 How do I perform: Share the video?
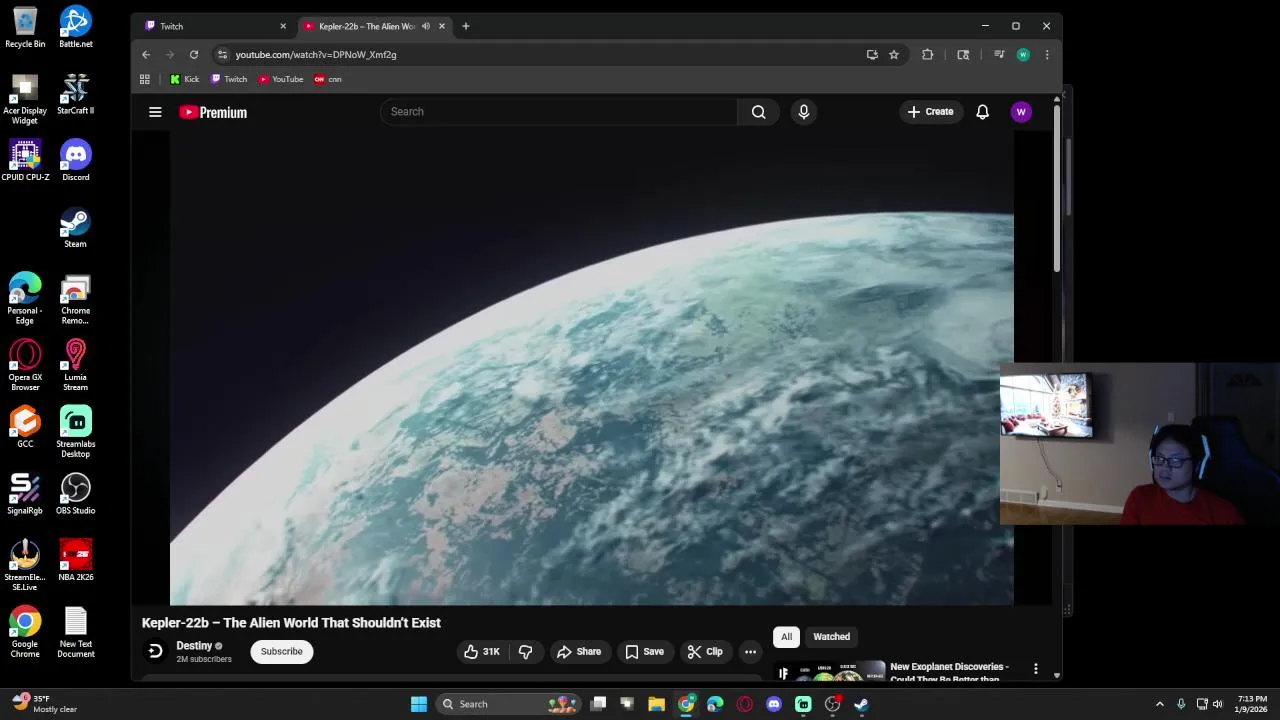tap(579, 652)
